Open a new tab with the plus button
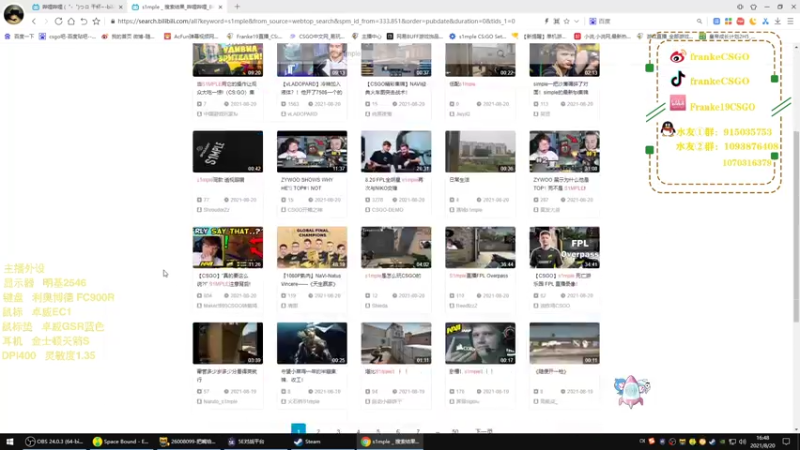This screenshot has width=800, height=450. tap(237, 7)
